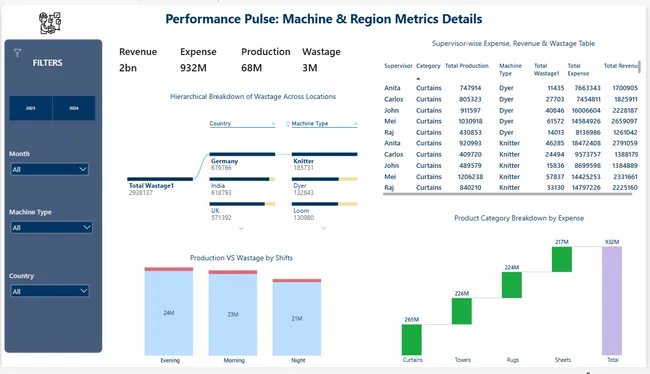Image resolution: width=650 pixels, height=374 pixels.
Task: Select the Germany node in decomposition tree
Action: (x=242, y=162)
